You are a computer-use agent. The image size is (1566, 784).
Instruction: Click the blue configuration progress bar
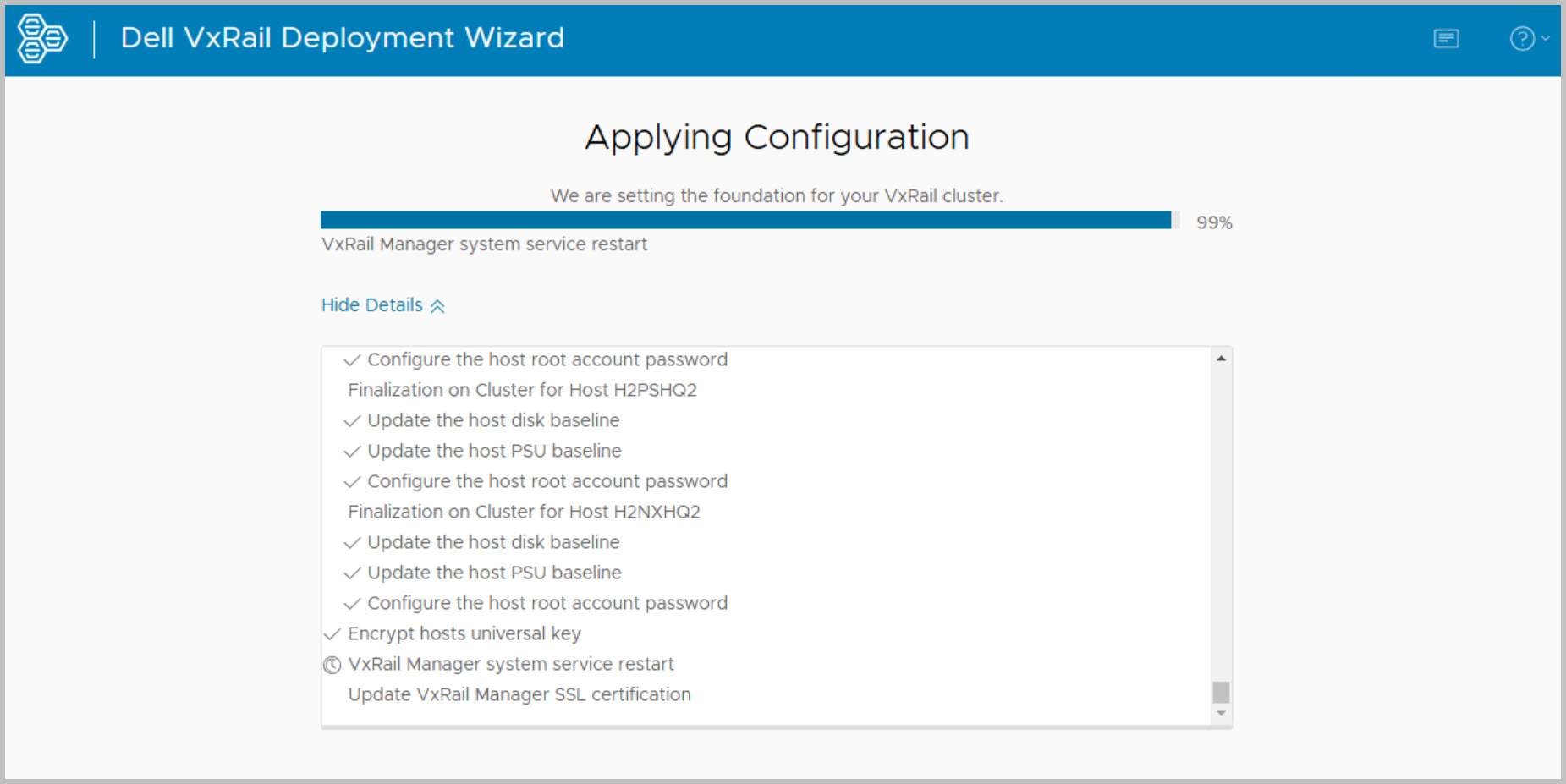click(745, 221)
